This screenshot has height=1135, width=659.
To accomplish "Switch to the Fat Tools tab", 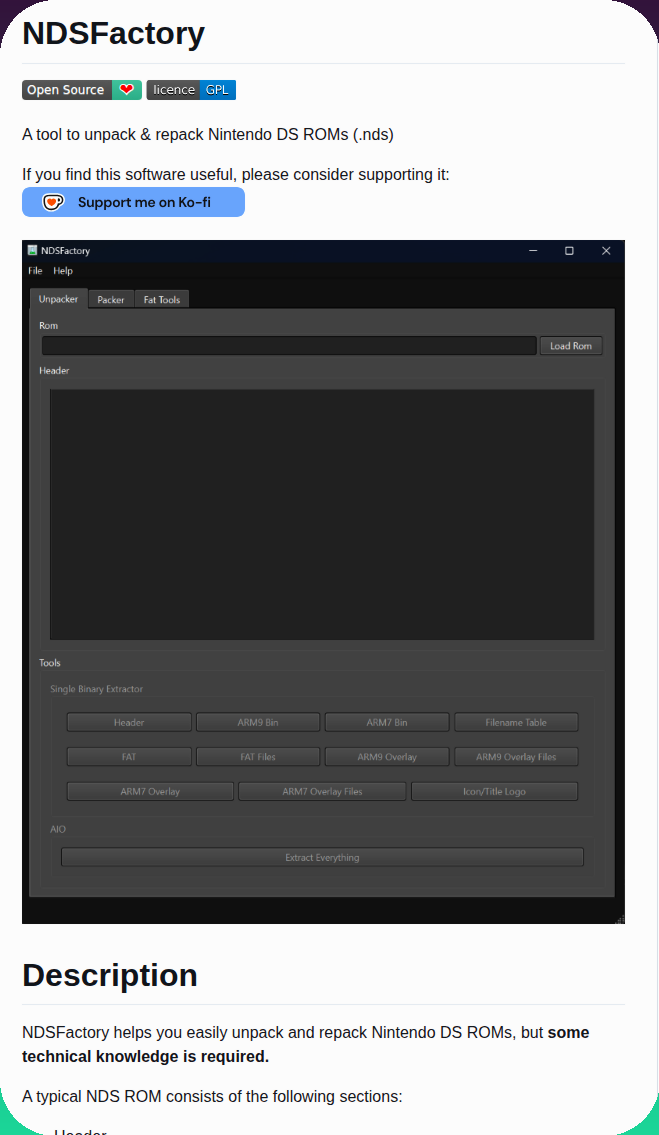I will click(x=162, y=300).
